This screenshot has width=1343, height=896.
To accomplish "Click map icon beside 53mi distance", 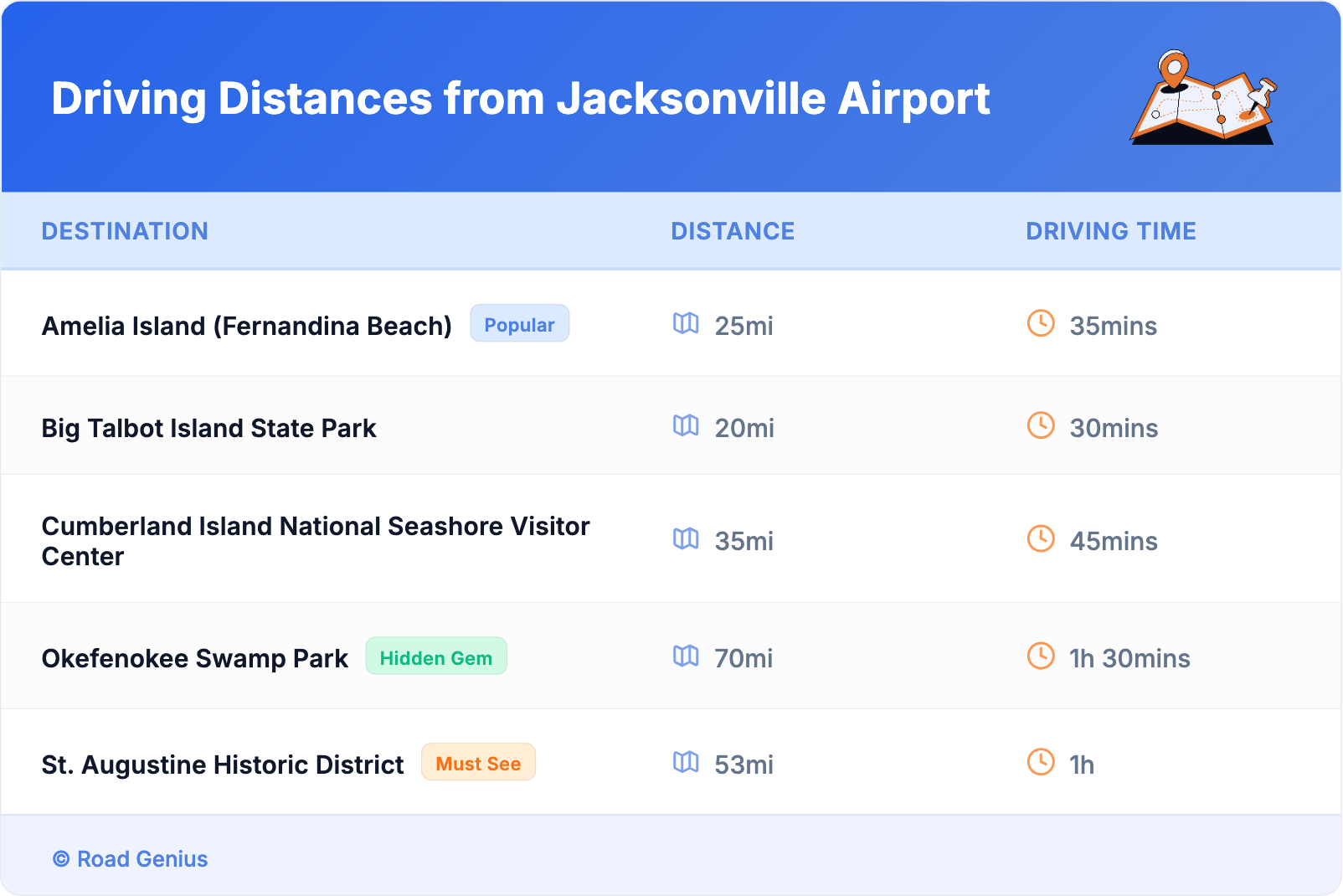I will click(x=686, y=762).
